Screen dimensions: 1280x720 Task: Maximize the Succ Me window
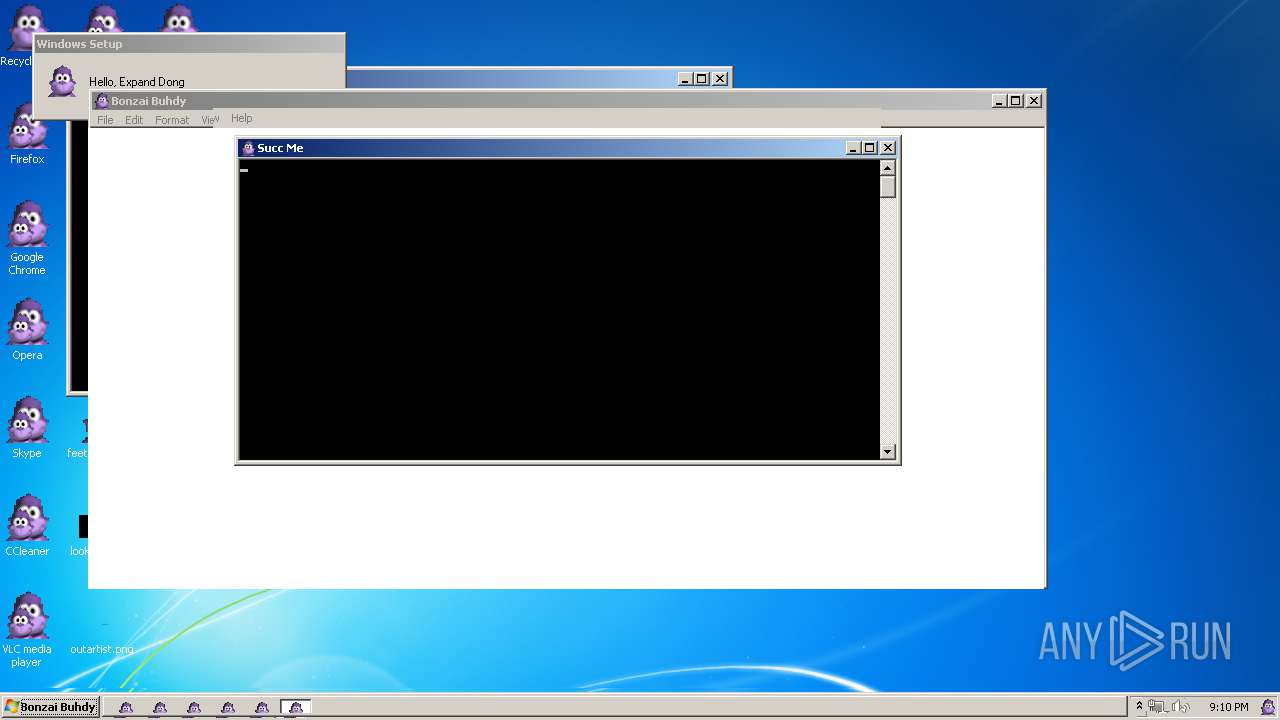pos(869,148)
